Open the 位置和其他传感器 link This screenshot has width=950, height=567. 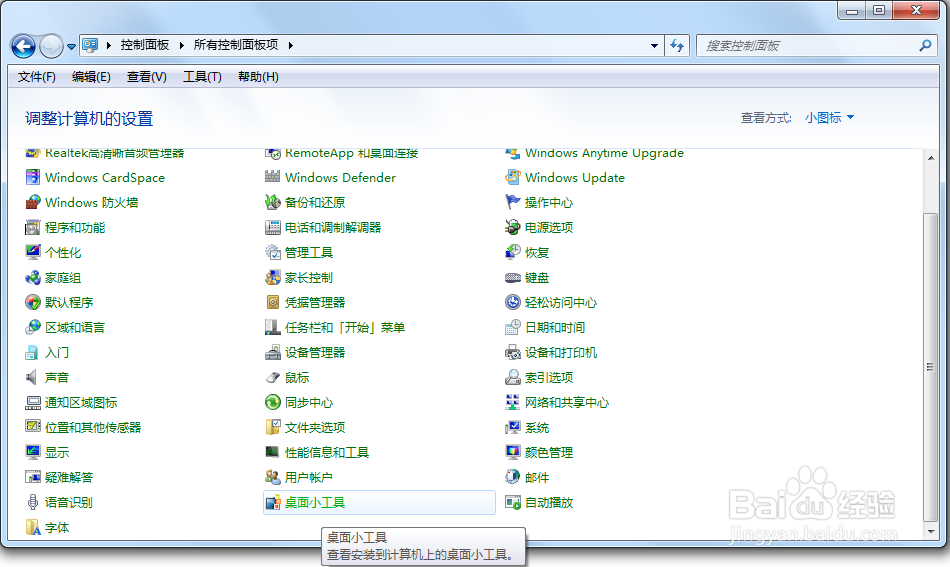pyautogui.click(x=93, y=428)
